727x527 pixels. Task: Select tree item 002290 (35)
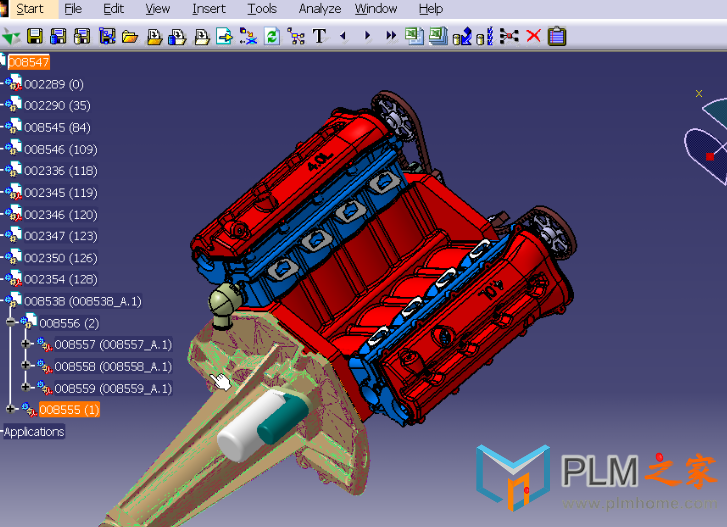[57, 106]
